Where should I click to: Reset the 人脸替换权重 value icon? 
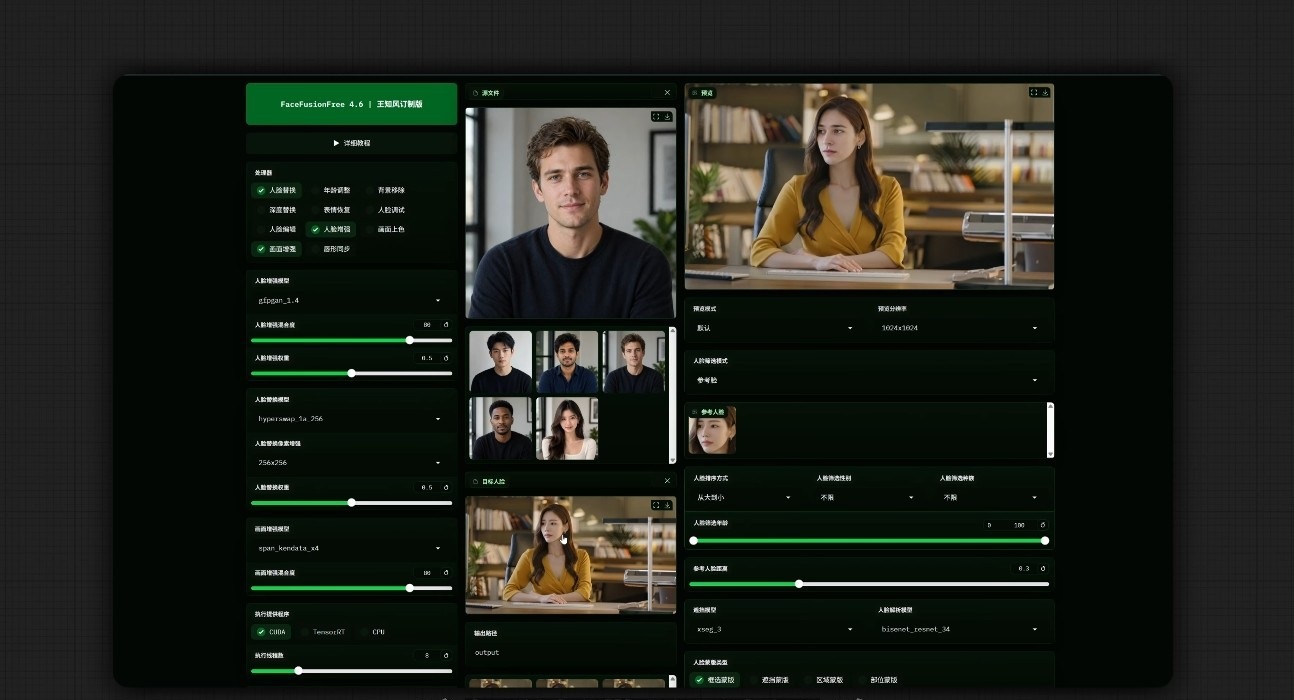coord(446,487)
